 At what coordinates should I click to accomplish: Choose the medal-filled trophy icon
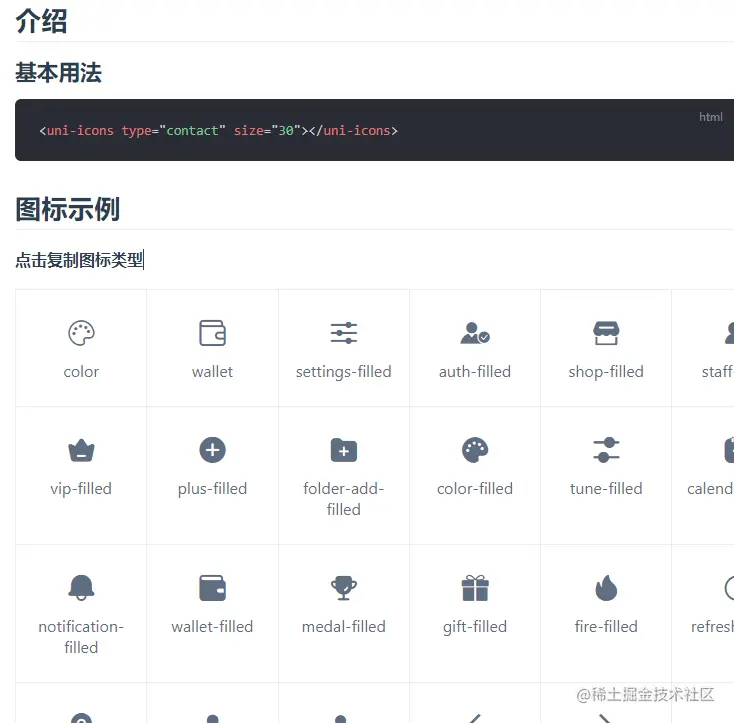coord(344,588)
